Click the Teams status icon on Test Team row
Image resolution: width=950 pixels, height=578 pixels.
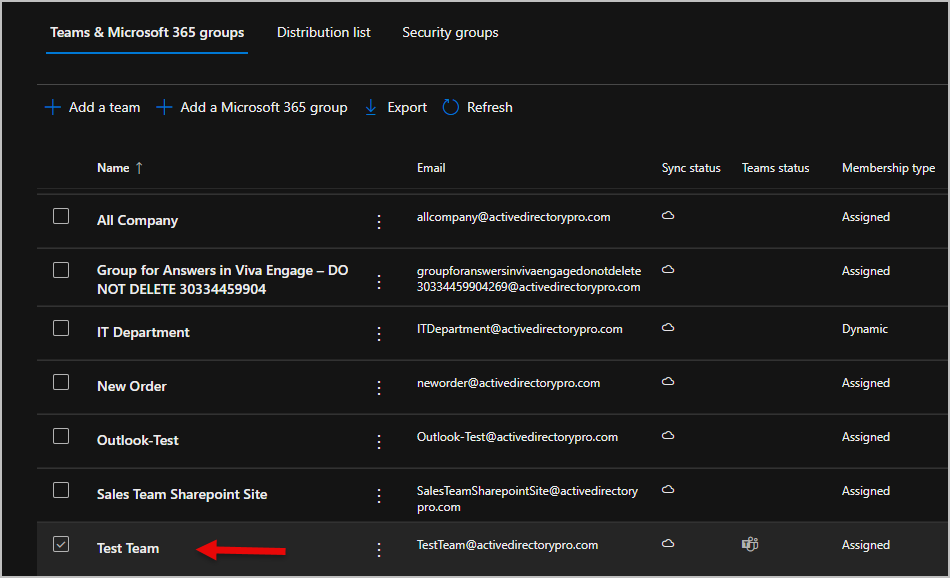[750, 544]
